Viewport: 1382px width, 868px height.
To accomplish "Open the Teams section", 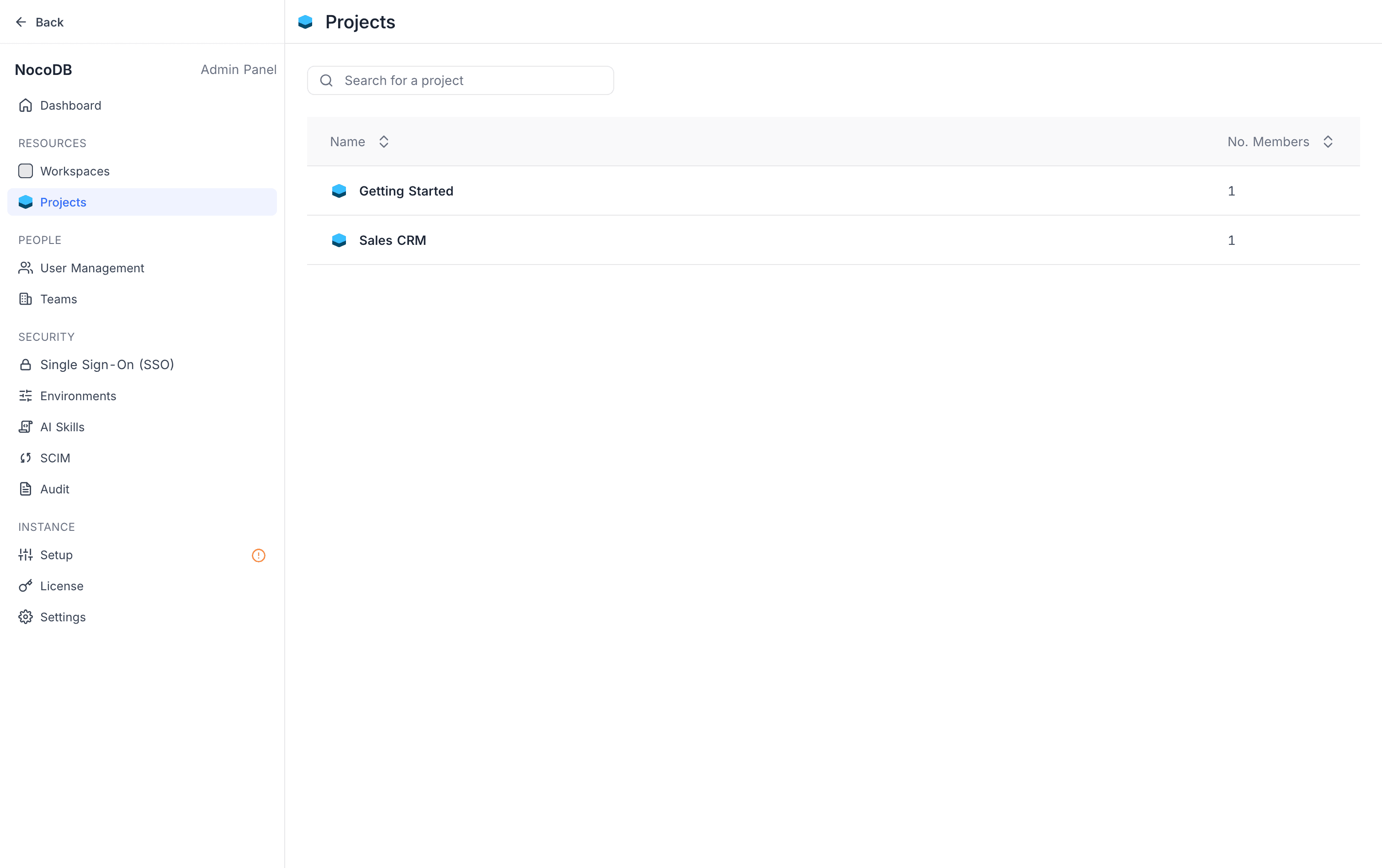I will click(142, 299).
